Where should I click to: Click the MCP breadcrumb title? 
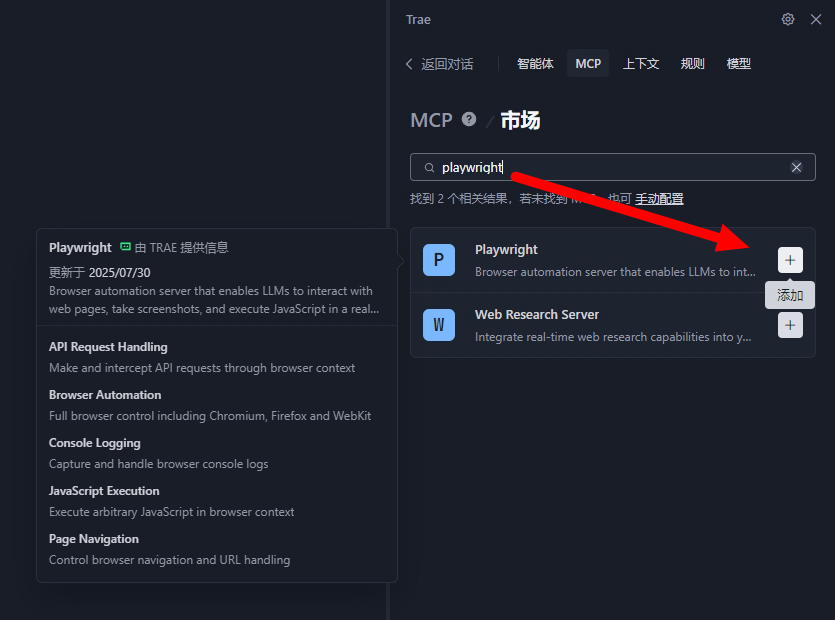(431, 120)
